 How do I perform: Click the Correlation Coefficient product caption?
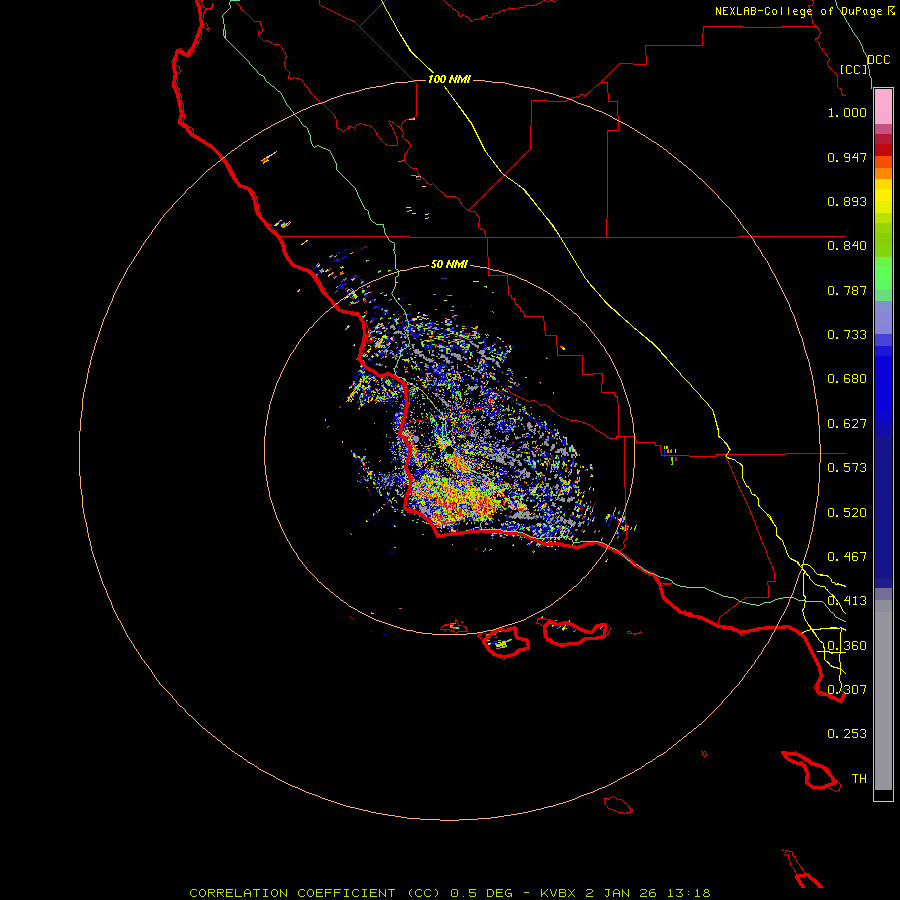point(449,893)
